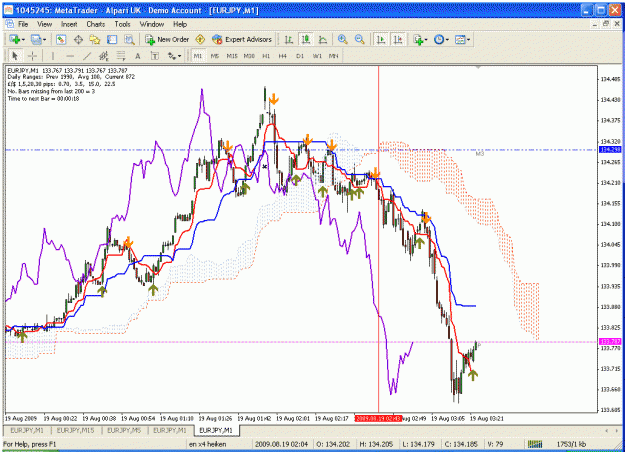Open the Market Watch panel icon
The height and width of the screenshot is (452, 625).
pyautogui.click(x=61, y=39)
